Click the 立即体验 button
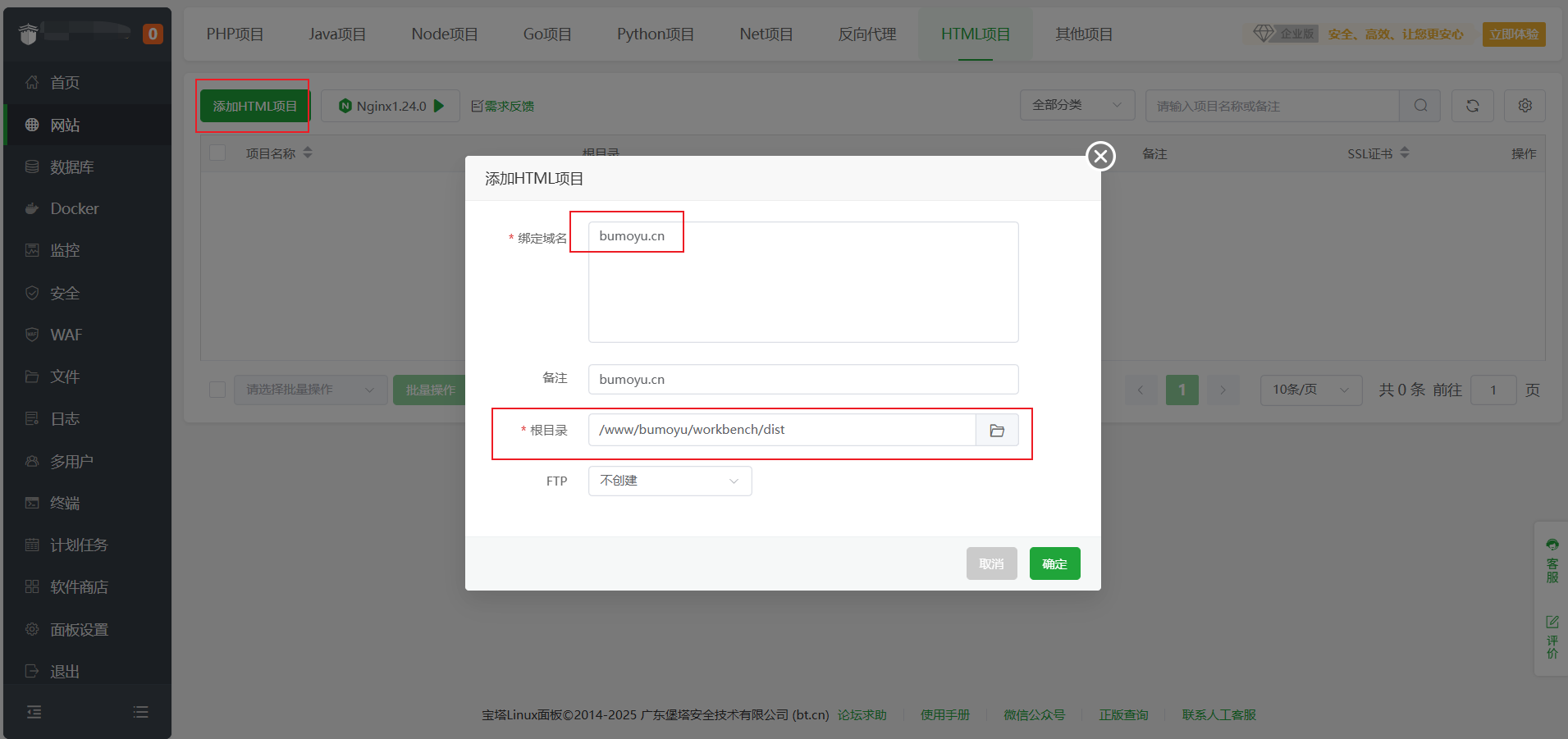This screenshot has height=739, width=1568. (x=1514, y=34)
